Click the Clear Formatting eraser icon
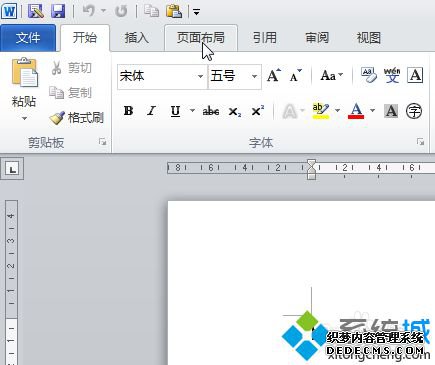The width and height of the screenshot is (435, 365). coord(369,75)
